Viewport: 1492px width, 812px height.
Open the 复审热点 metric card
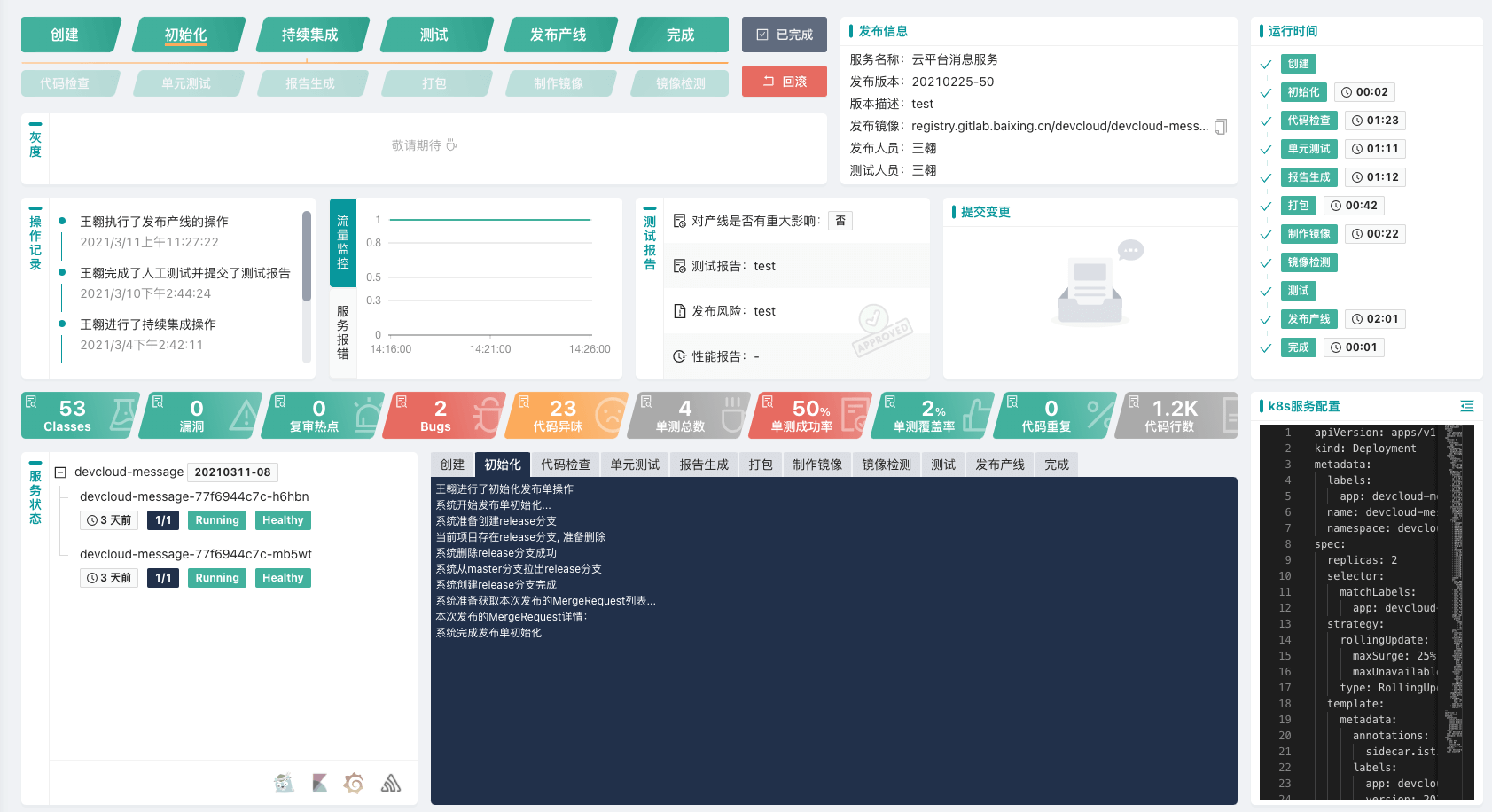pos(324,416)
